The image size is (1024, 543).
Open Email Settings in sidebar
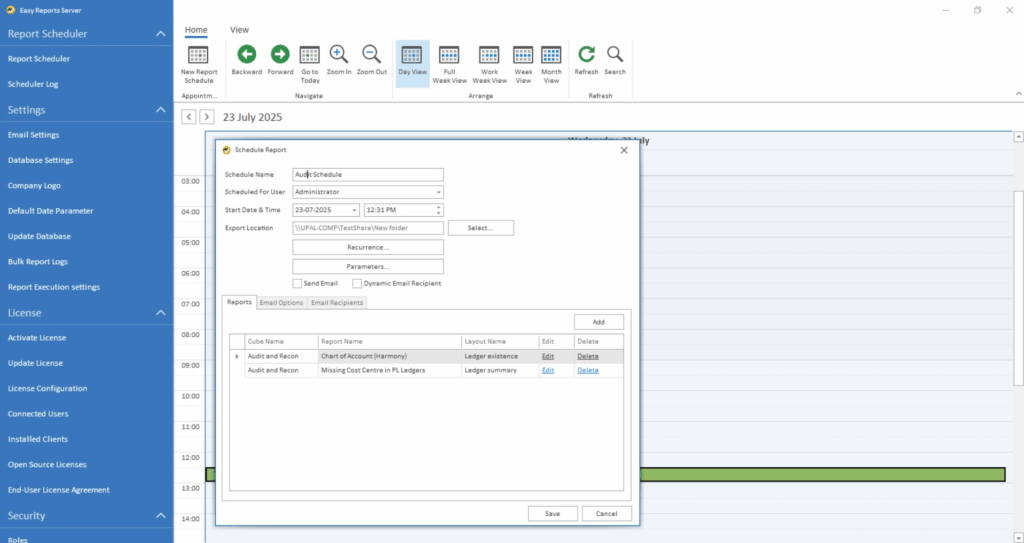pos(33,135)
